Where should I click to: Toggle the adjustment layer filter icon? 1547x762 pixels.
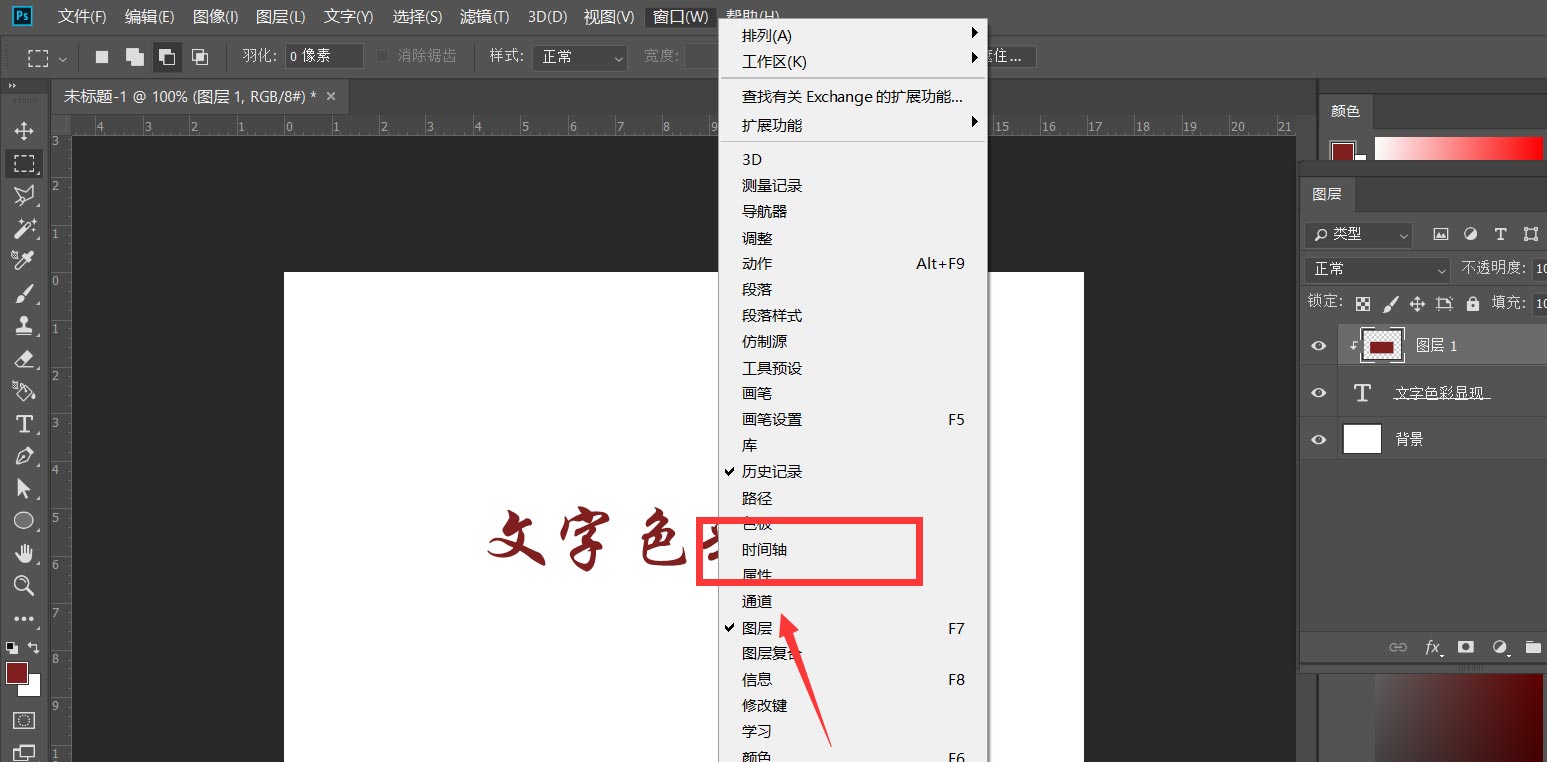point(1470,234)
